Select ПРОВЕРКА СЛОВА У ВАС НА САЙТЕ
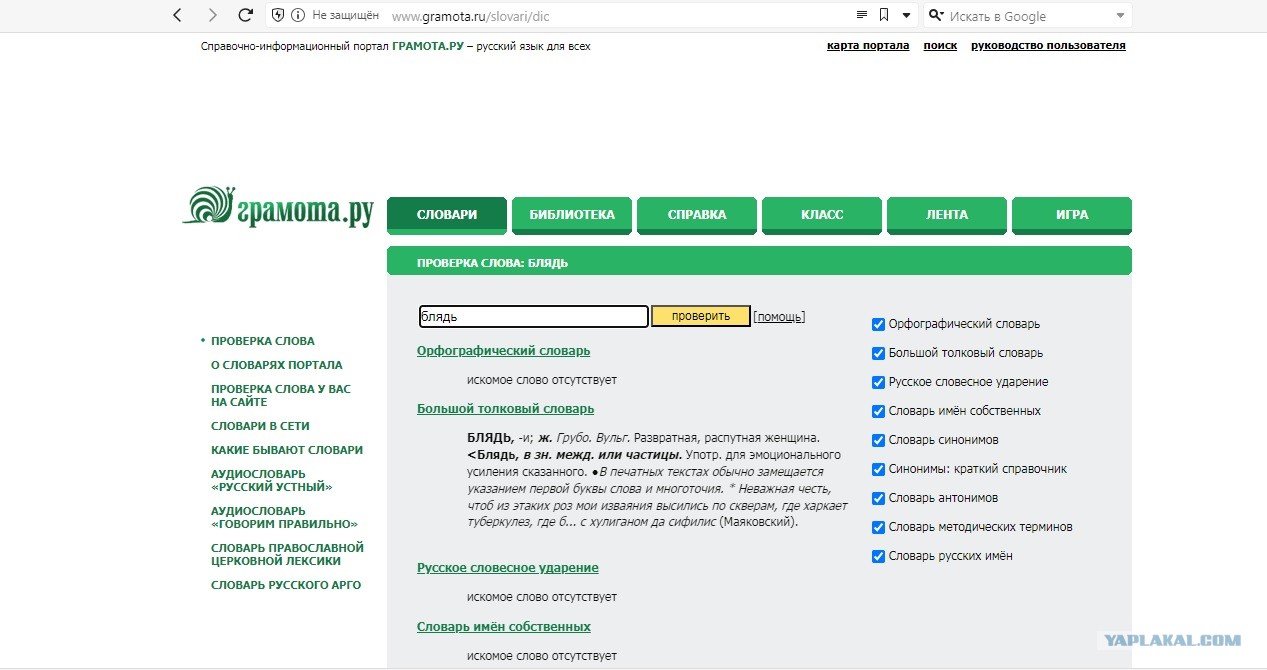Image resolution: width=1267 pixels, height=670 pixels. (281, 395)
